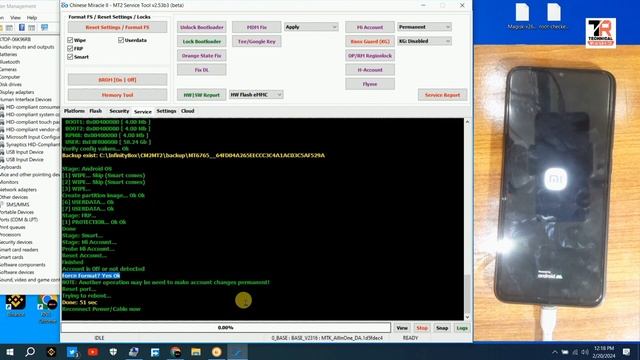Click the taskbar clock showing 2/20/2024
Screen dimensions: 640x360
(604, 352)
